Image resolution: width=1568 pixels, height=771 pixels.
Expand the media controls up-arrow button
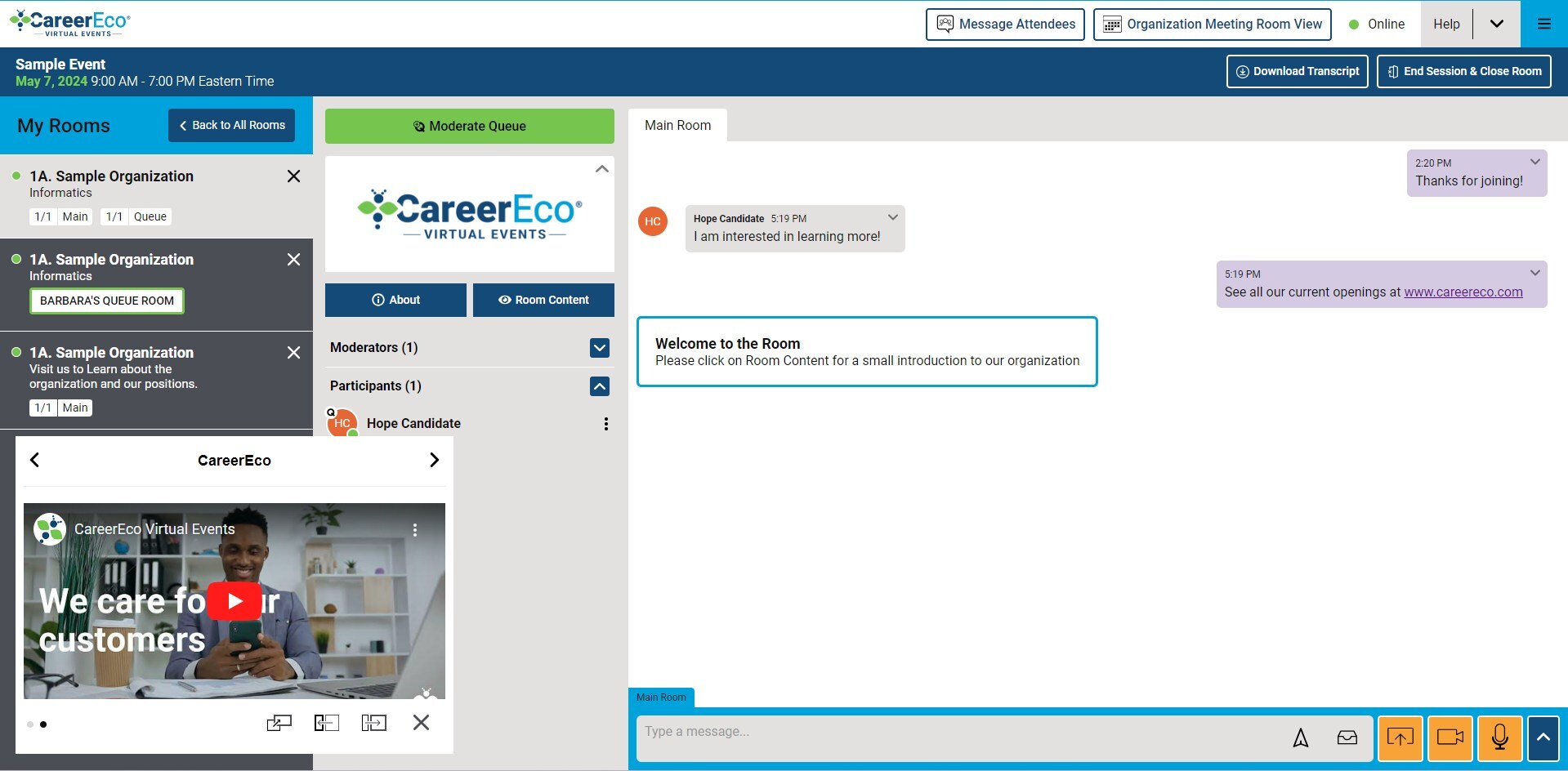click(1543, 738)
